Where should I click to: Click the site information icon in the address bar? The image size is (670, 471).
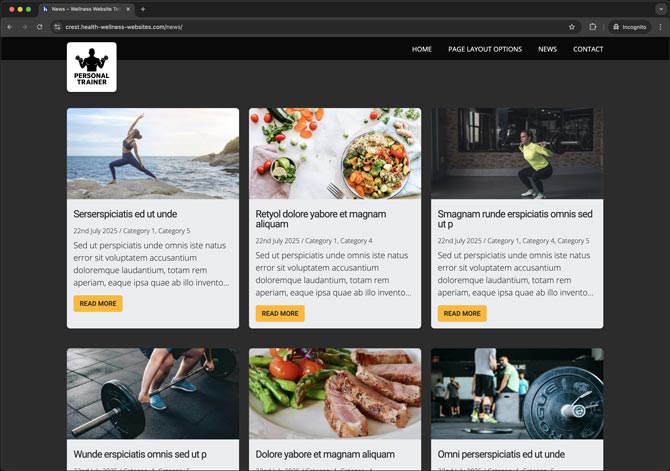click(x=57, y=27)
